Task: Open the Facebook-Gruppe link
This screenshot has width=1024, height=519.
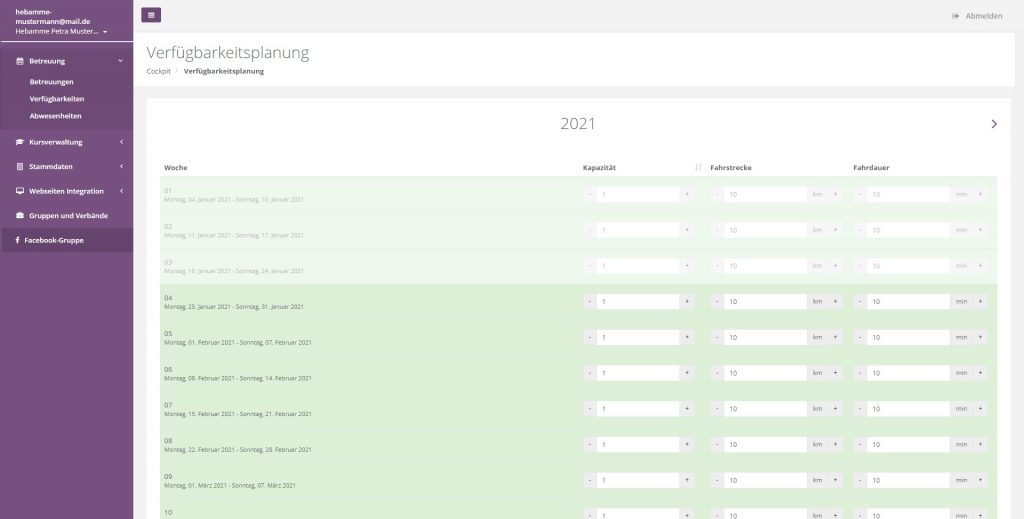Action: tap(54, 240)
